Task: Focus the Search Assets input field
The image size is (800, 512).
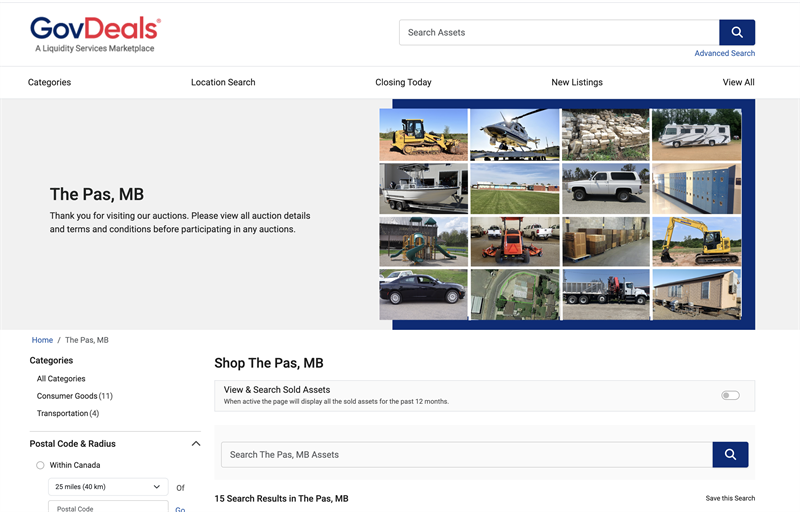Action: 559,32
